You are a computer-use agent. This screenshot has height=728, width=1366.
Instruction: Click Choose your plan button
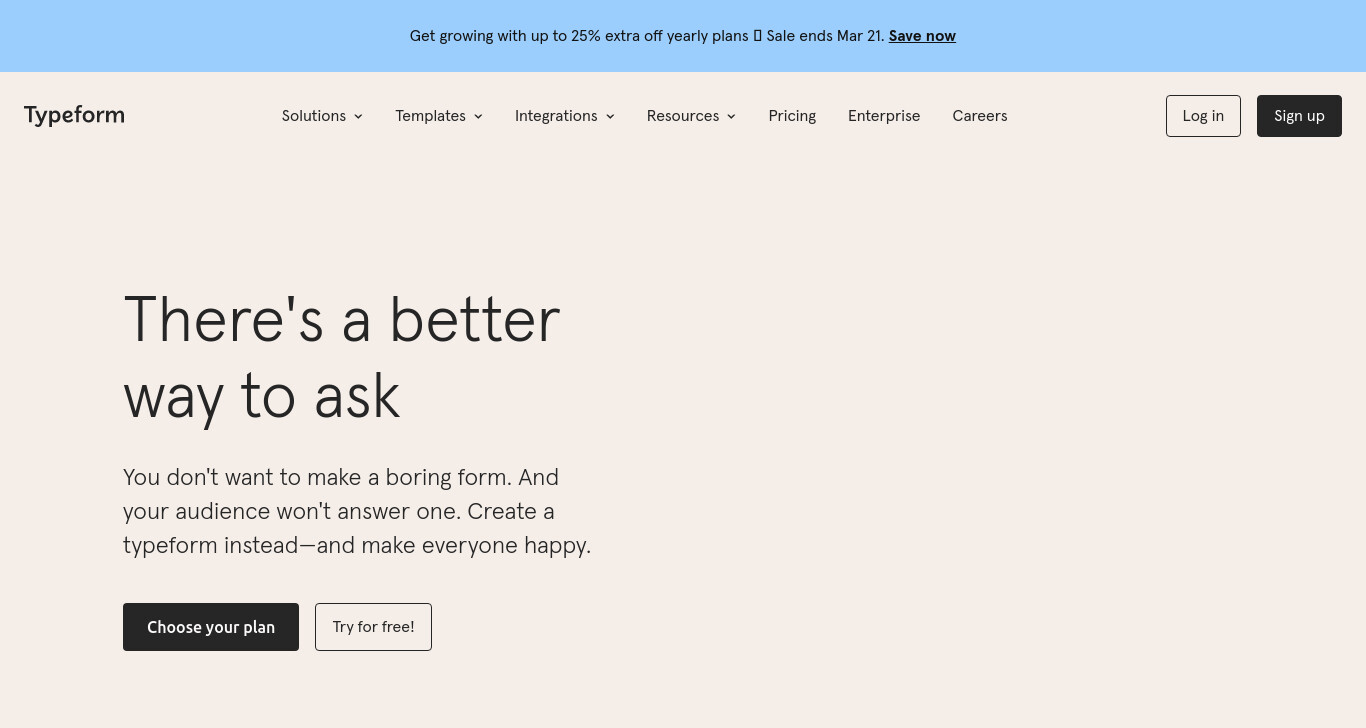[x=211, y=627]
